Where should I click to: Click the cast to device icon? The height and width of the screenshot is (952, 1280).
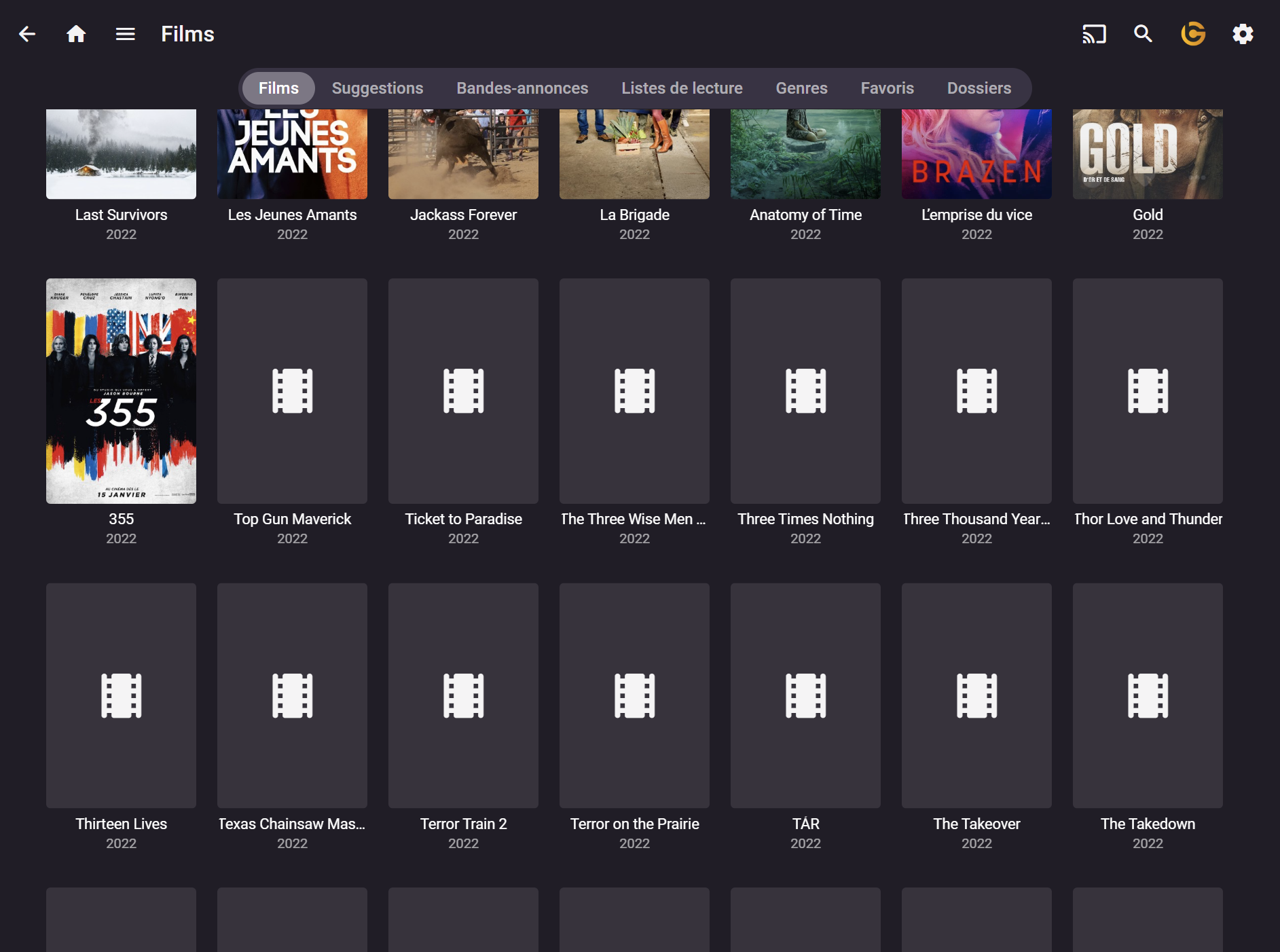pos(1094,34)
